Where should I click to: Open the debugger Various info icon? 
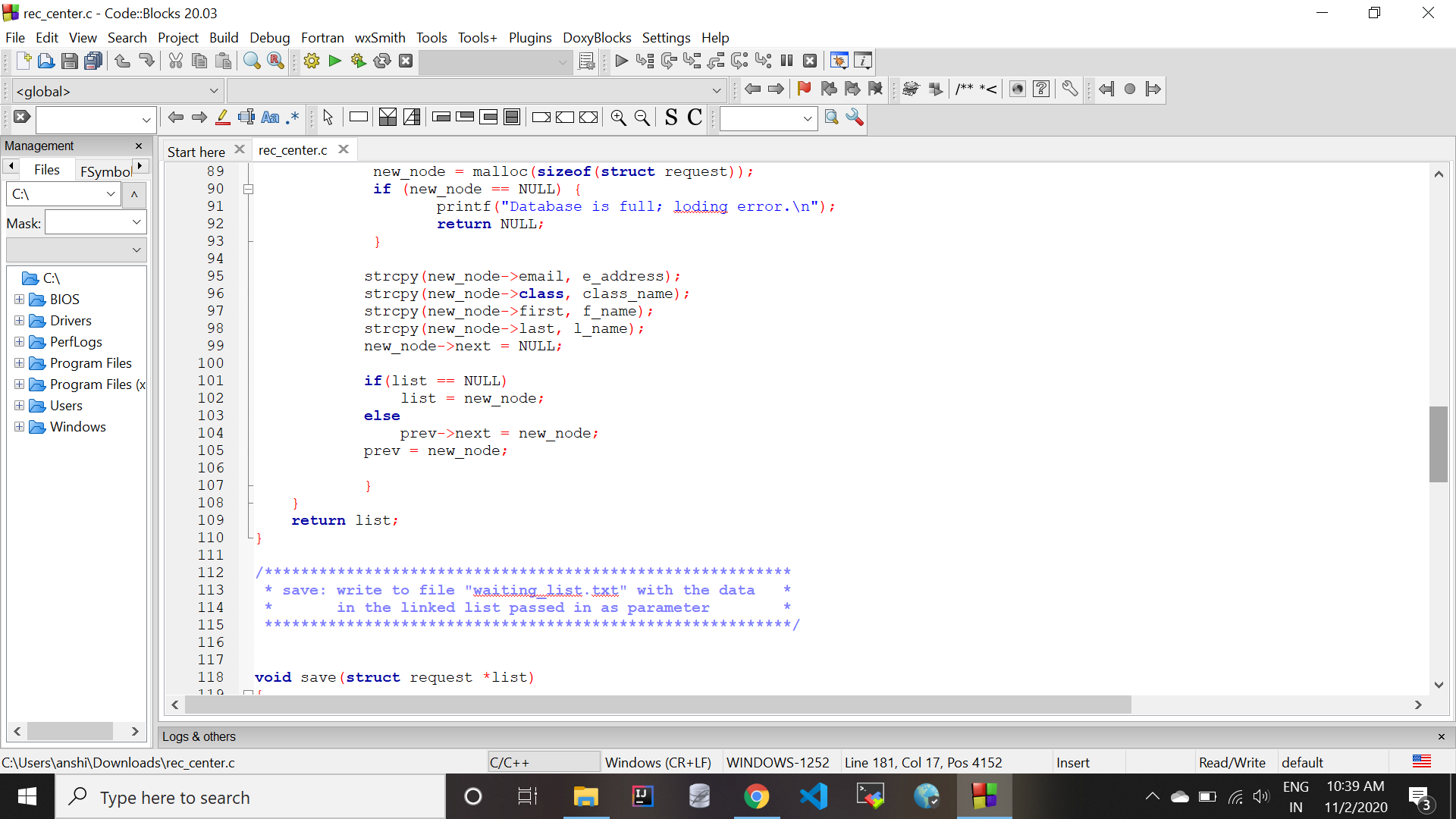(x=863, y=61)
